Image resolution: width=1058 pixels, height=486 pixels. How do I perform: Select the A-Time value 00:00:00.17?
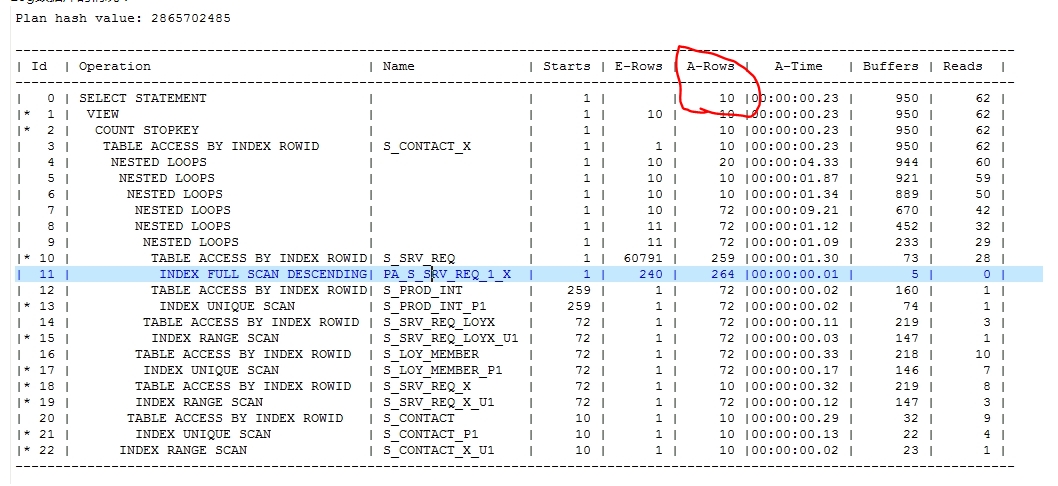pyautogui.click(x=795, y=371)
